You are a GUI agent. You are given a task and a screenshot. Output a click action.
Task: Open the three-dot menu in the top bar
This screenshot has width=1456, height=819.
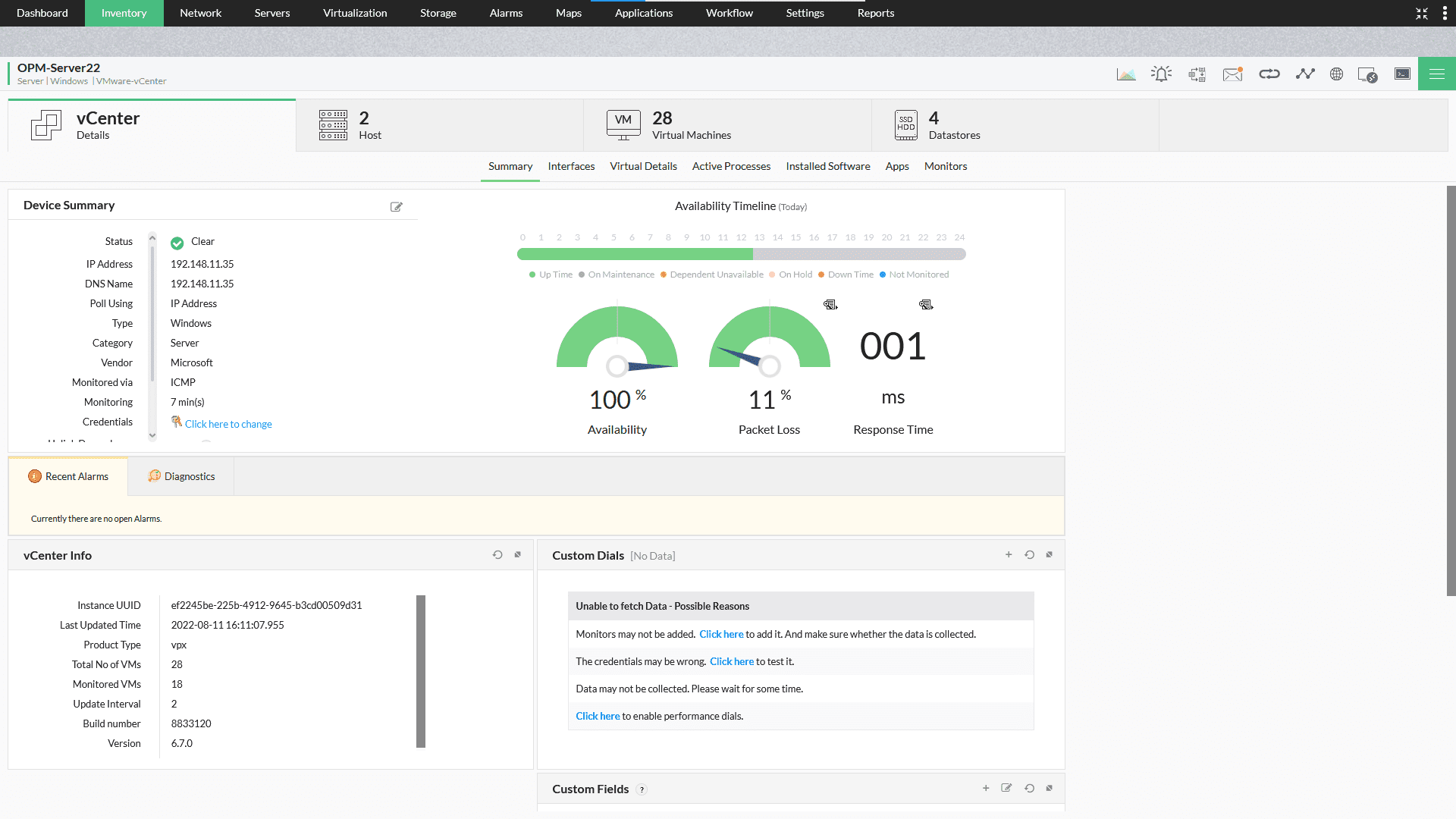(x=1445, y=13)
